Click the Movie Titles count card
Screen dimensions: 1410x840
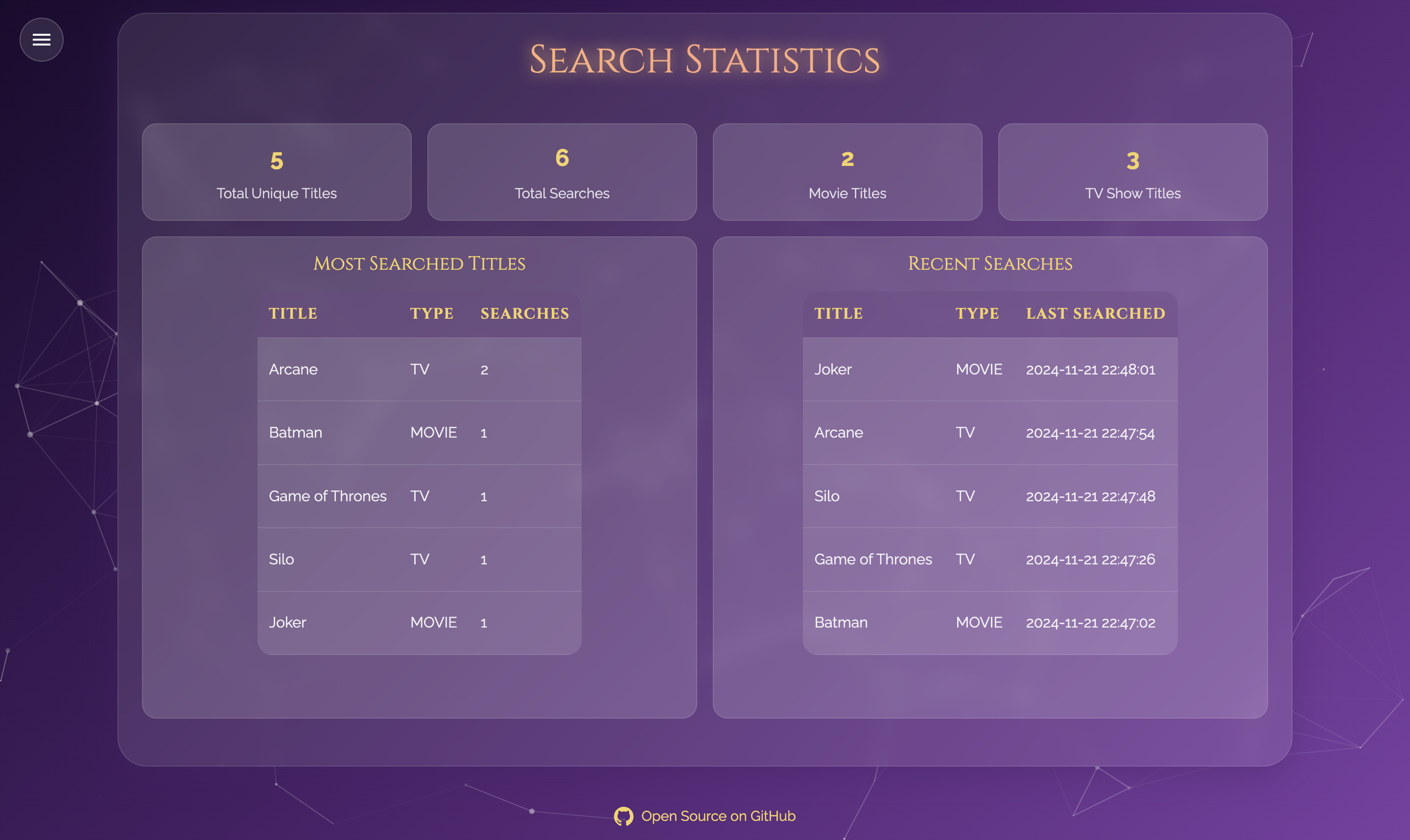[847, 171]
